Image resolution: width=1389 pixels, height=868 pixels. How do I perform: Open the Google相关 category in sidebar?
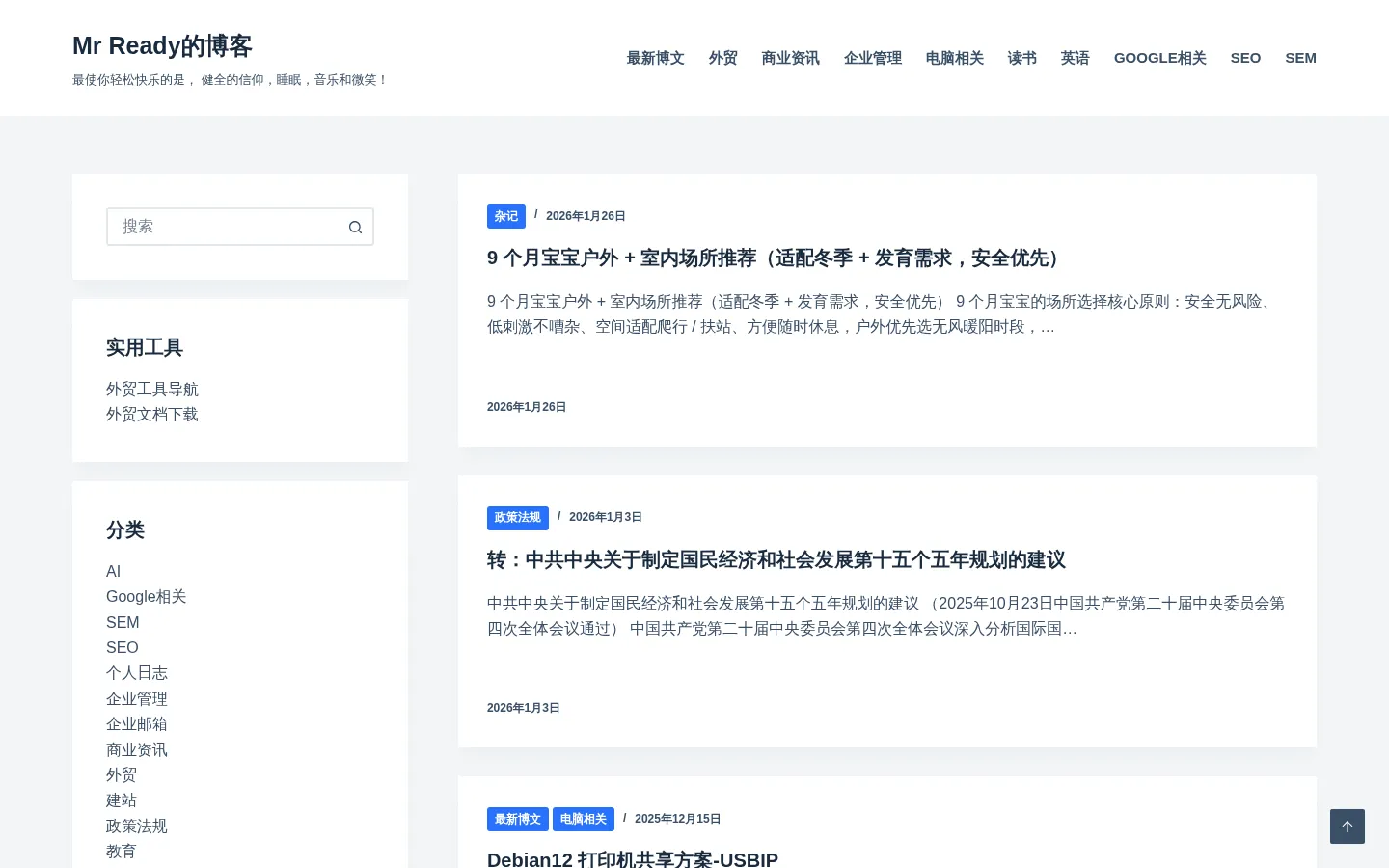pos(147,596)
